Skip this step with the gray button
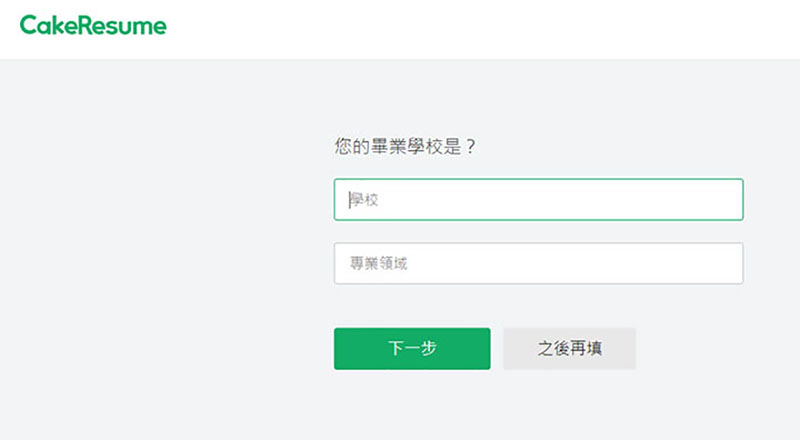The height and width of the screenshot is (440, 800). click(x=569, y=349)
